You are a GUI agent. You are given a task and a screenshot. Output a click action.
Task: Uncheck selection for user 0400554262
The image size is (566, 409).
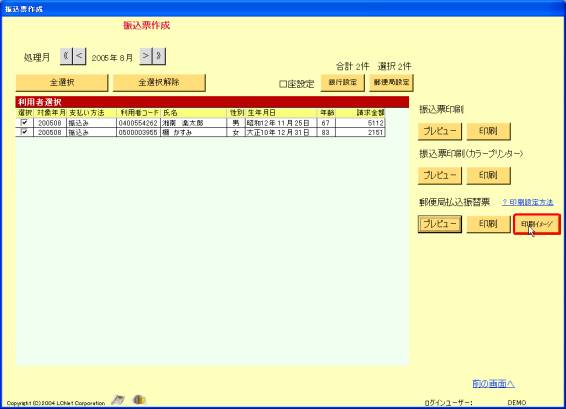coord(24,123)
